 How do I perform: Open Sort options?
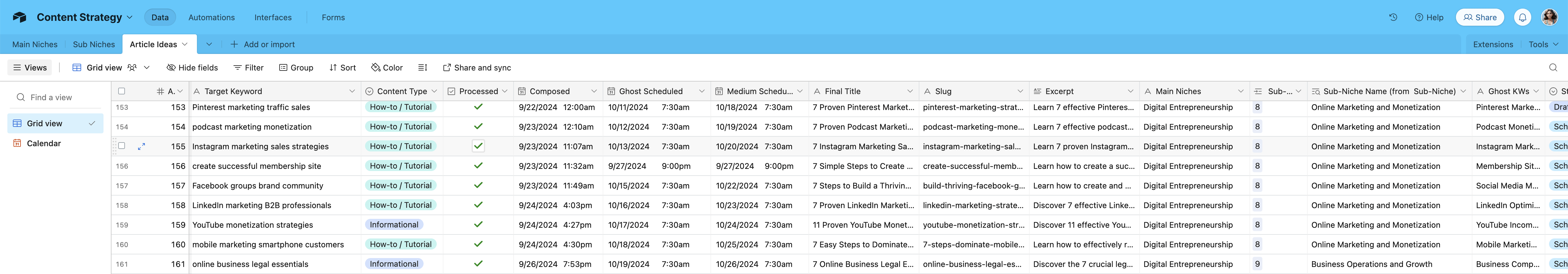point(342,68)
